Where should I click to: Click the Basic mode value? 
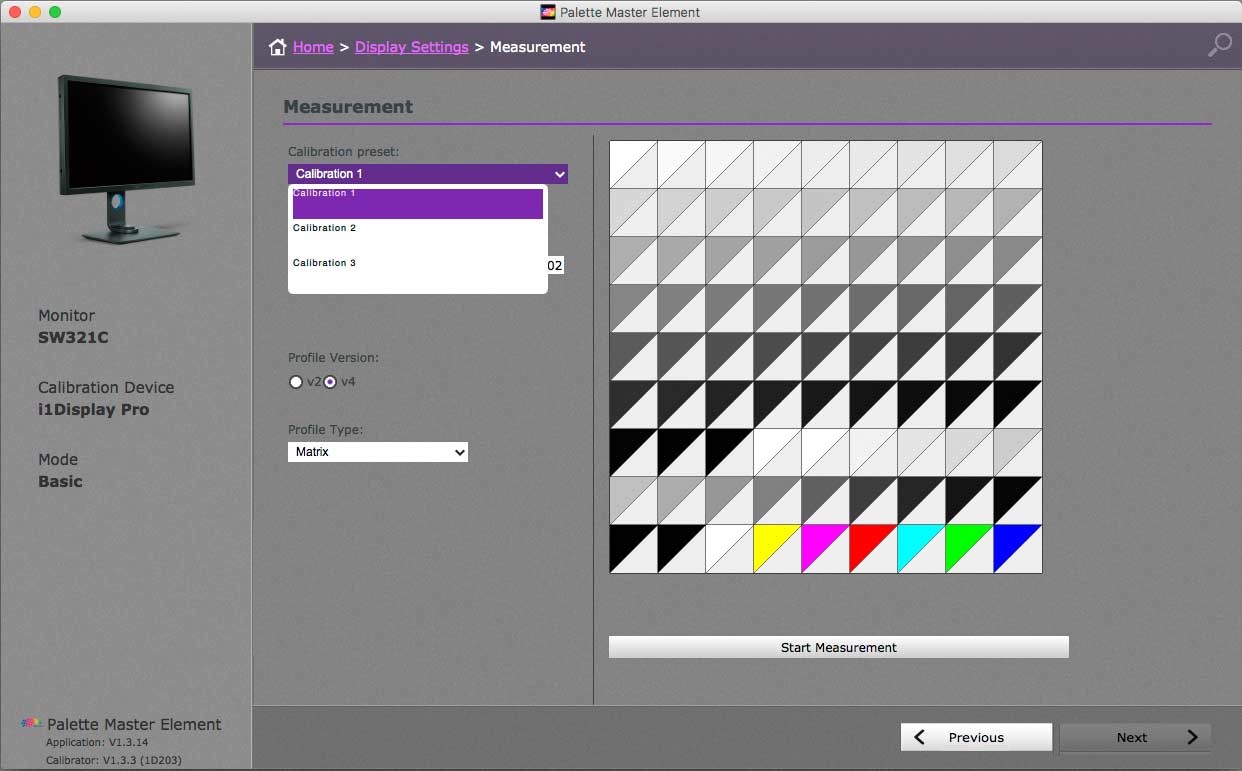tap(60, 482)
